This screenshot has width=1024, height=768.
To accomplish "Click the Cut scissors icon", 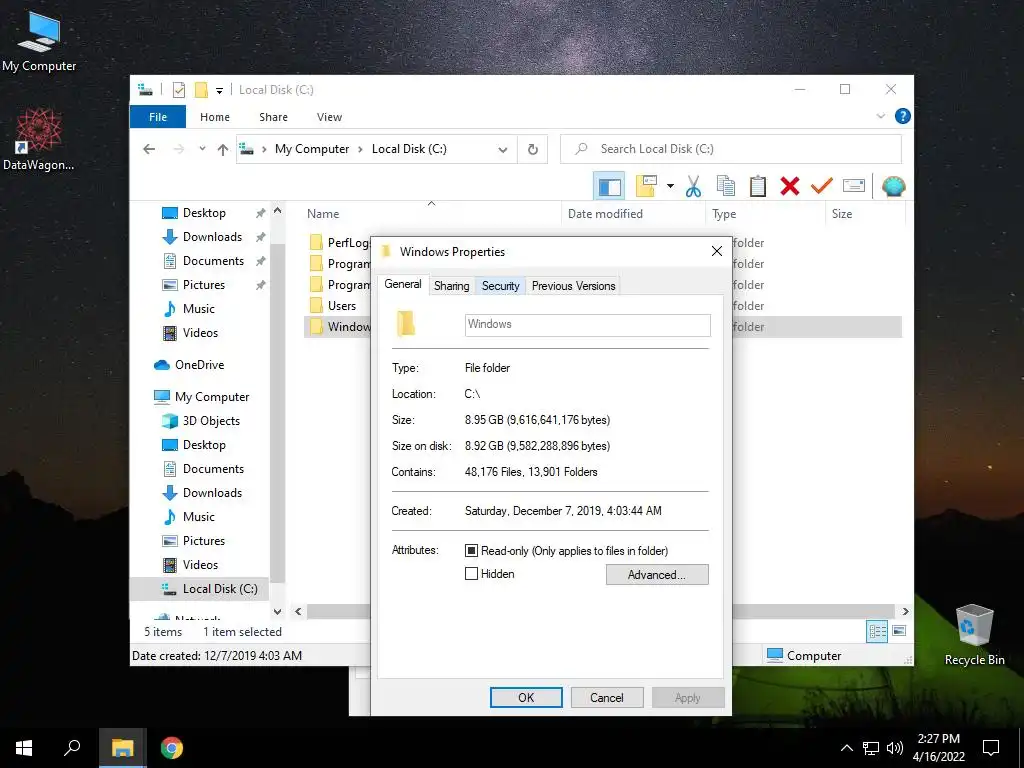I will point(693,187).
